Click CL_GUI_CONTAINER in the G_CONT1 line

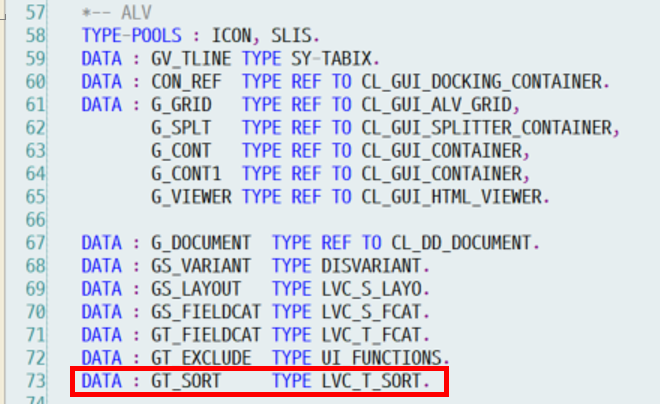[442, 174]
